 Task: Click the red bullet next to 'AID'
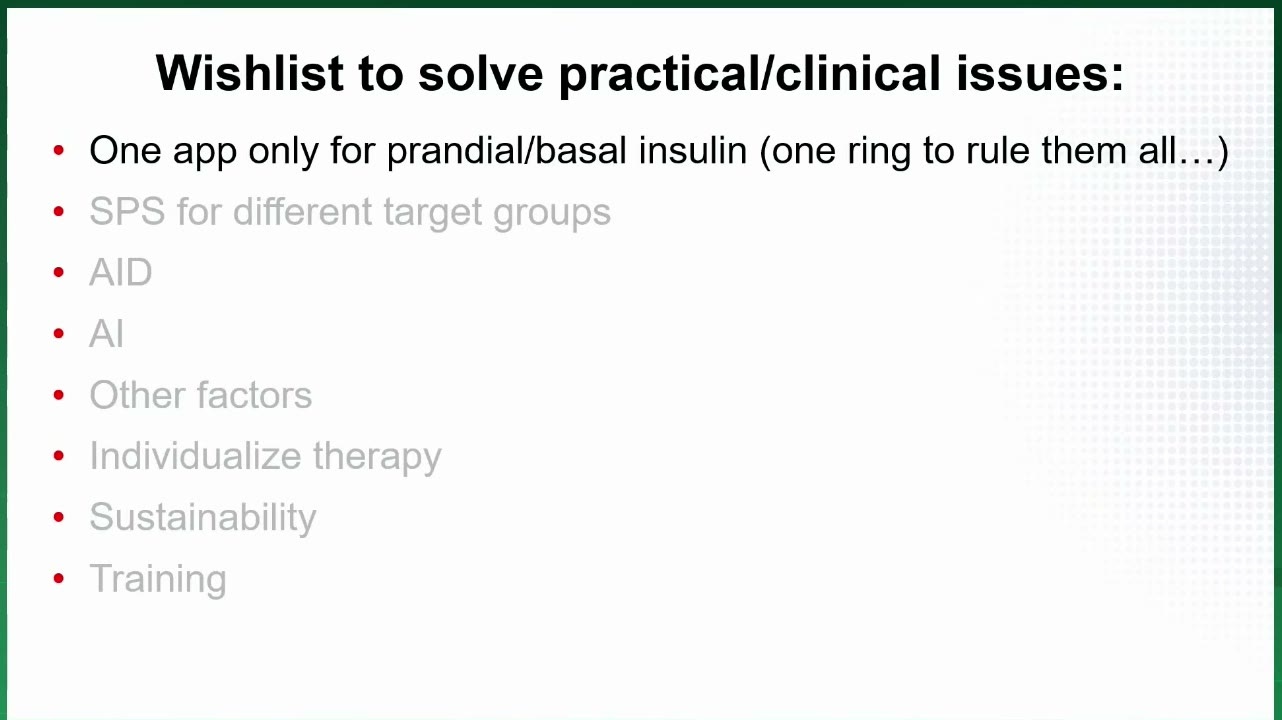tap(59, 273)
